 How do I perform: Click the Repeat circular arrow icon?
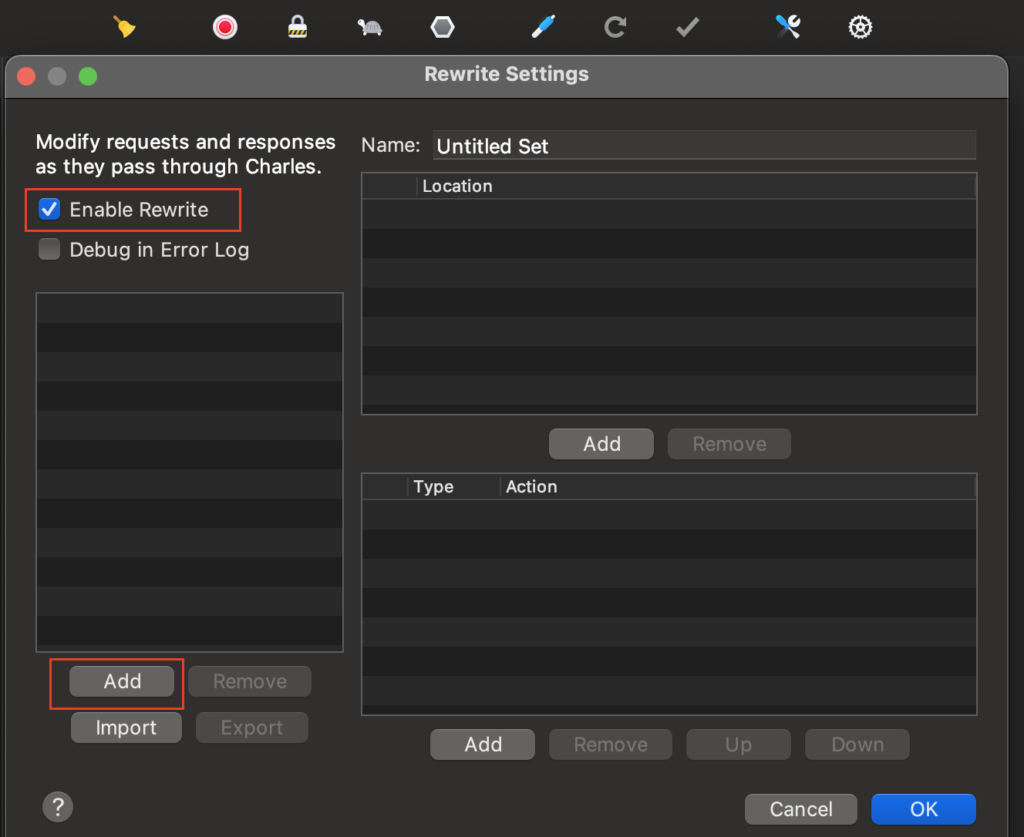615,27
